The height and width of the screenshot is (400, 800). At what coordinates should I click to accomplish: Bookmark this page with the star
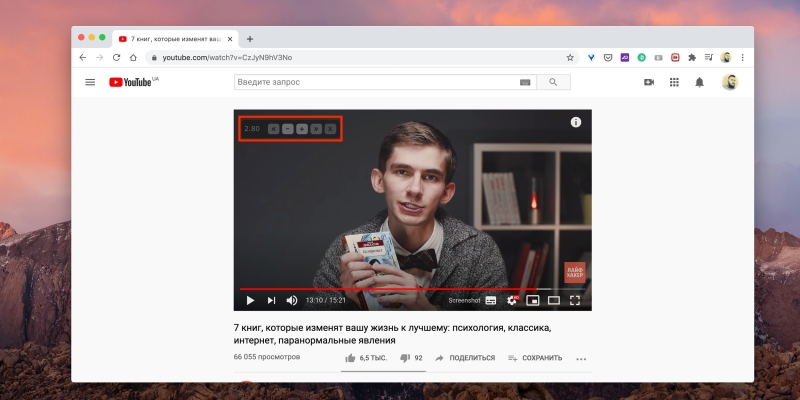570,58
